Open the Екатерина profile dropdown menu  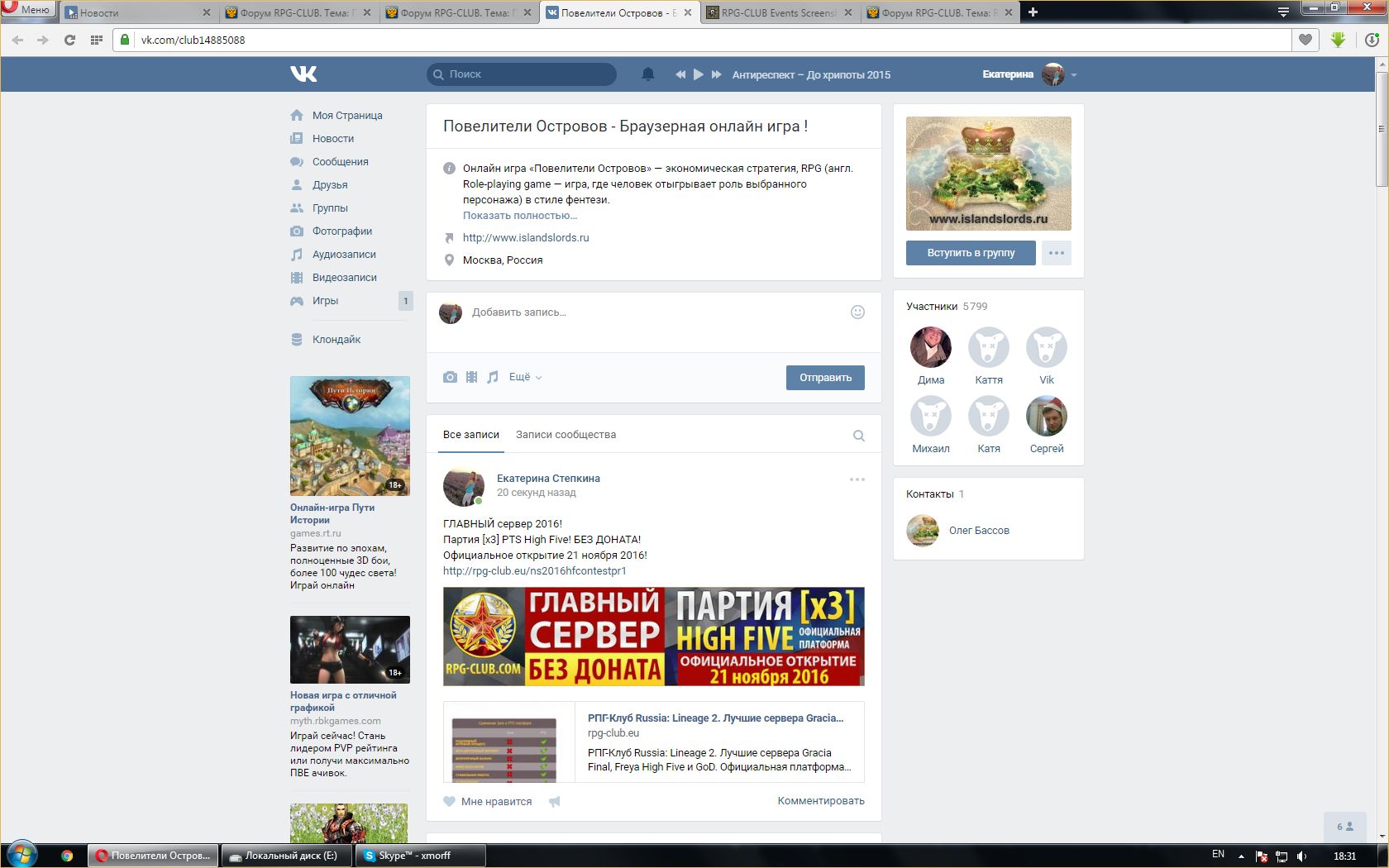(1029, 74)
